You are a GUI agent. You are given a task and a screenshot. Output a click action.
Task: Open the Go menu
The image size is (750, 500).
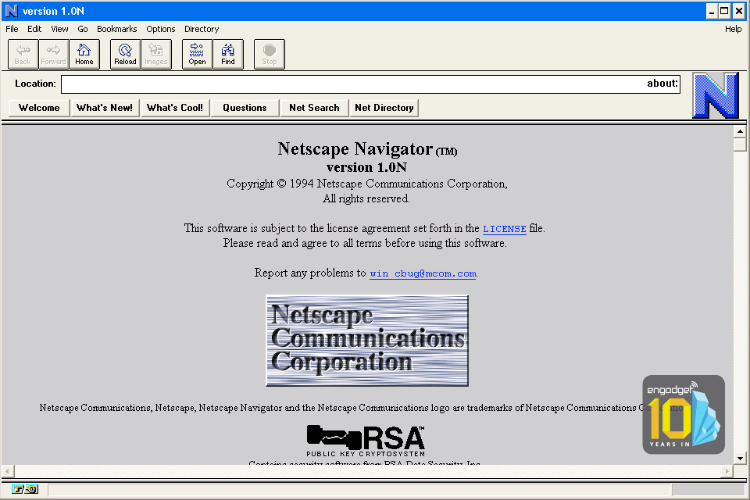(83, 29)
